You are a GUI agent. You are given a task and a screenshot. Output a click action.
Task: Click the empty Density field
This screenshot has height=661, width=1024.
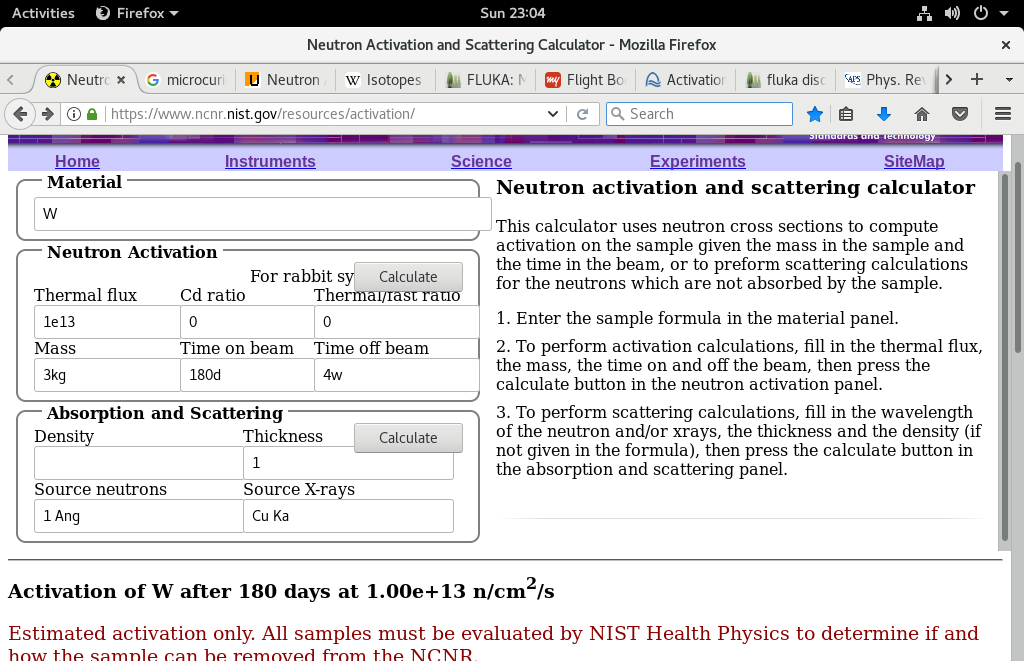coord(138,463)
